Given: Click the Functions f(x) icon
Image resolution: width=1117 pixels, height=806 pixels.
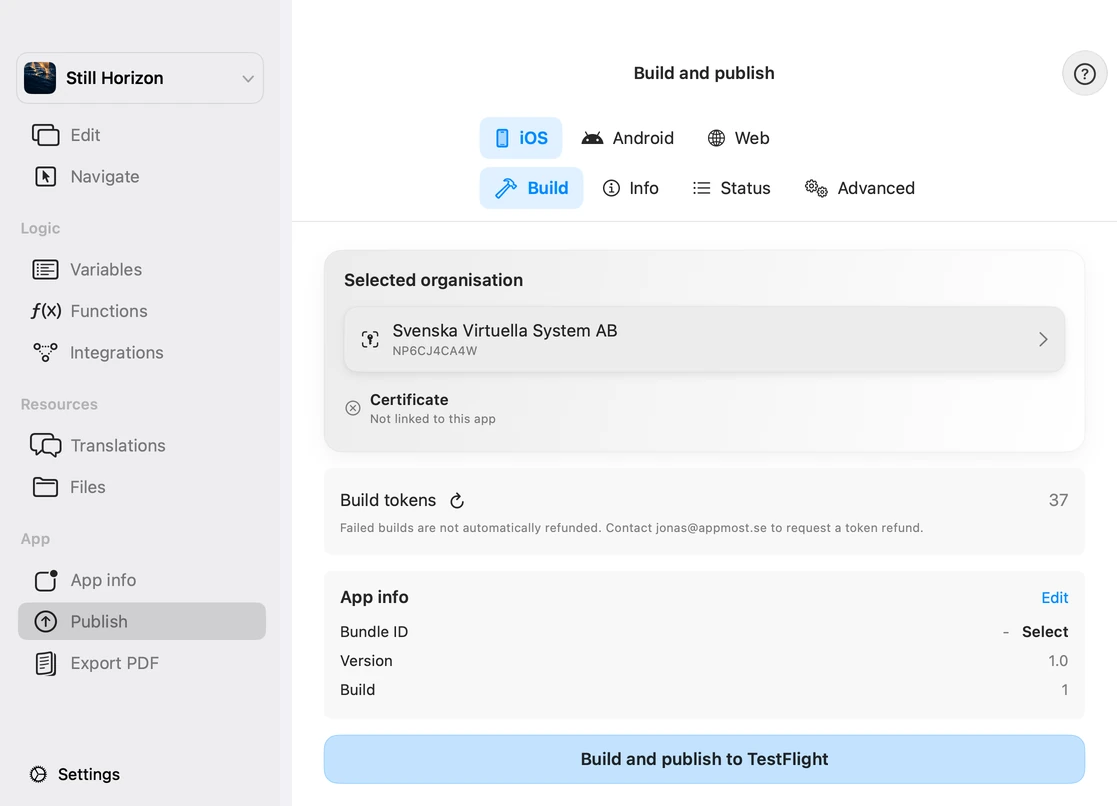Looking at the screenshot, I should pyautogui.click(x=46, y=311).
